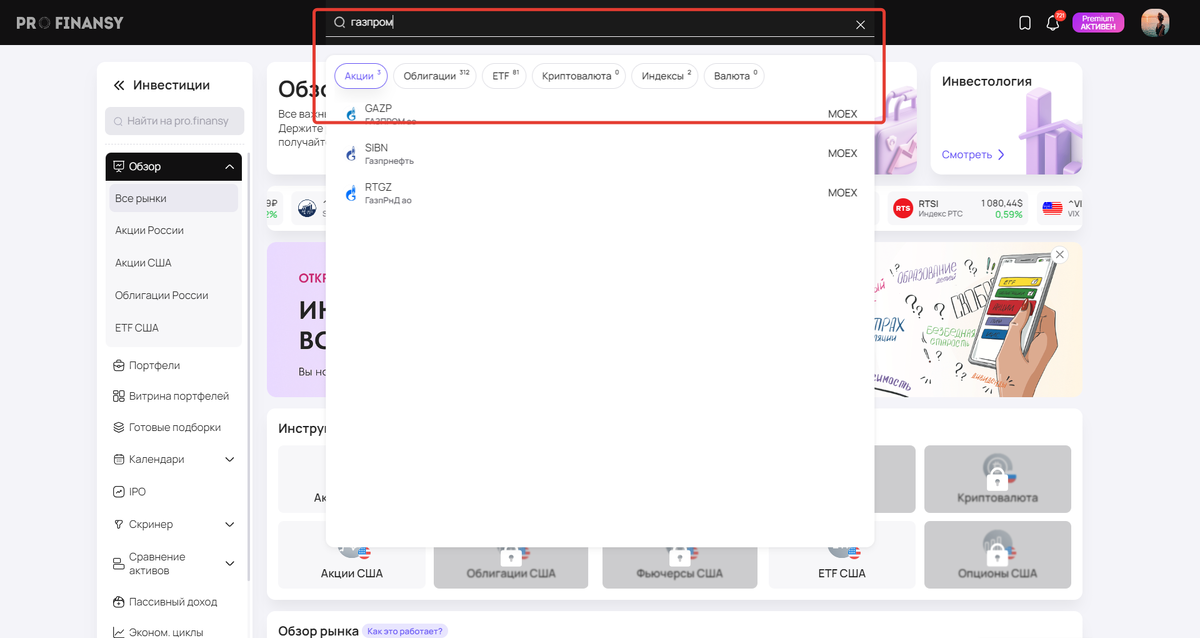
Task: Click the Инвестология card title
Action: coord(987,81)
